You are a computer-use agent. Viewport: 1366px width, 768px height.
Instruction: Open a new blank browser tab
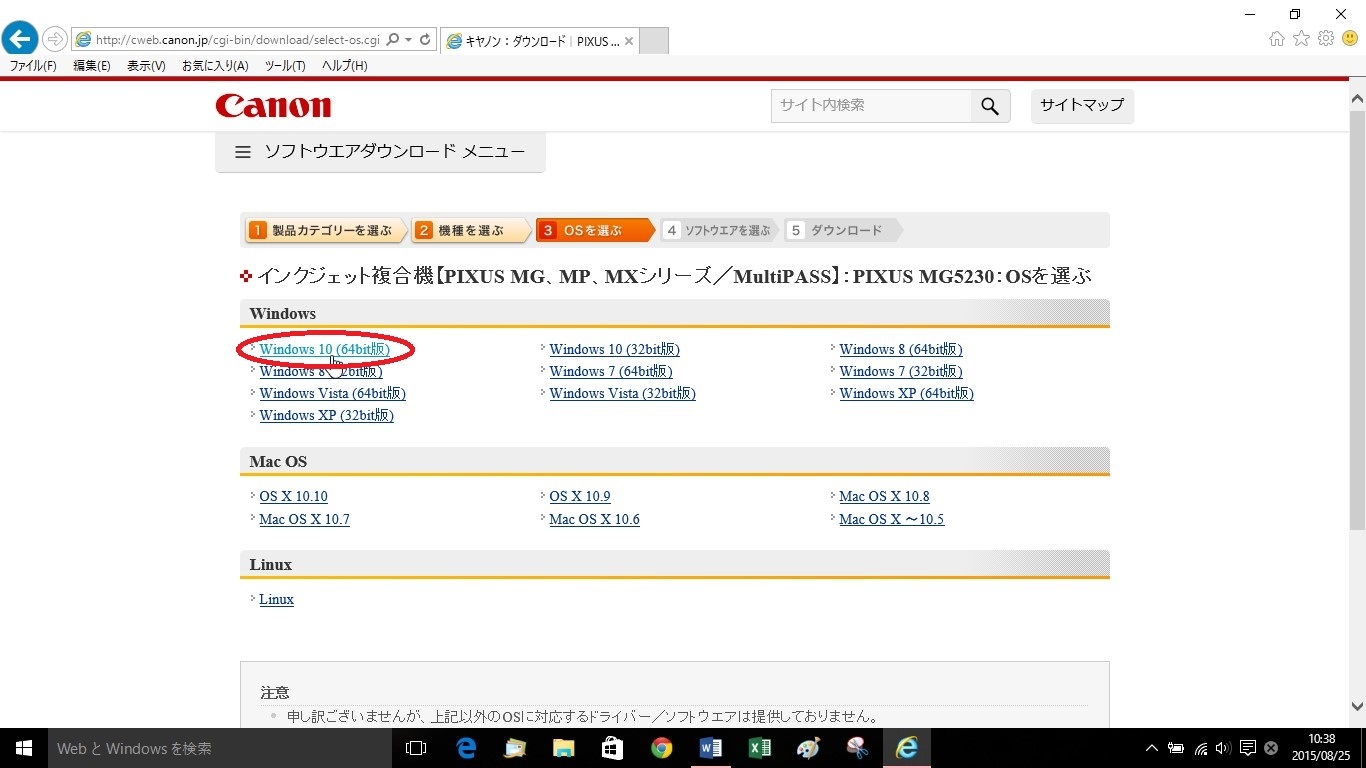[x=653, y=41]
